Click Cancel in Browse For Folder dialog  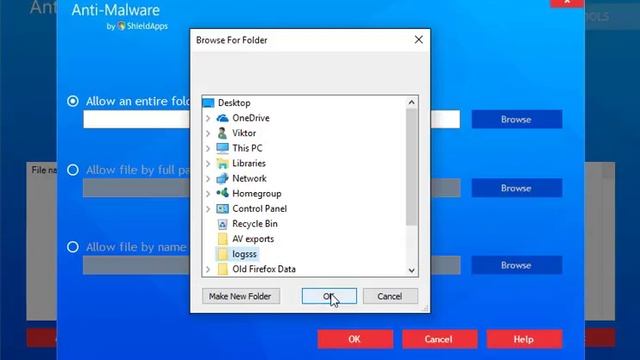pos(390,296)
